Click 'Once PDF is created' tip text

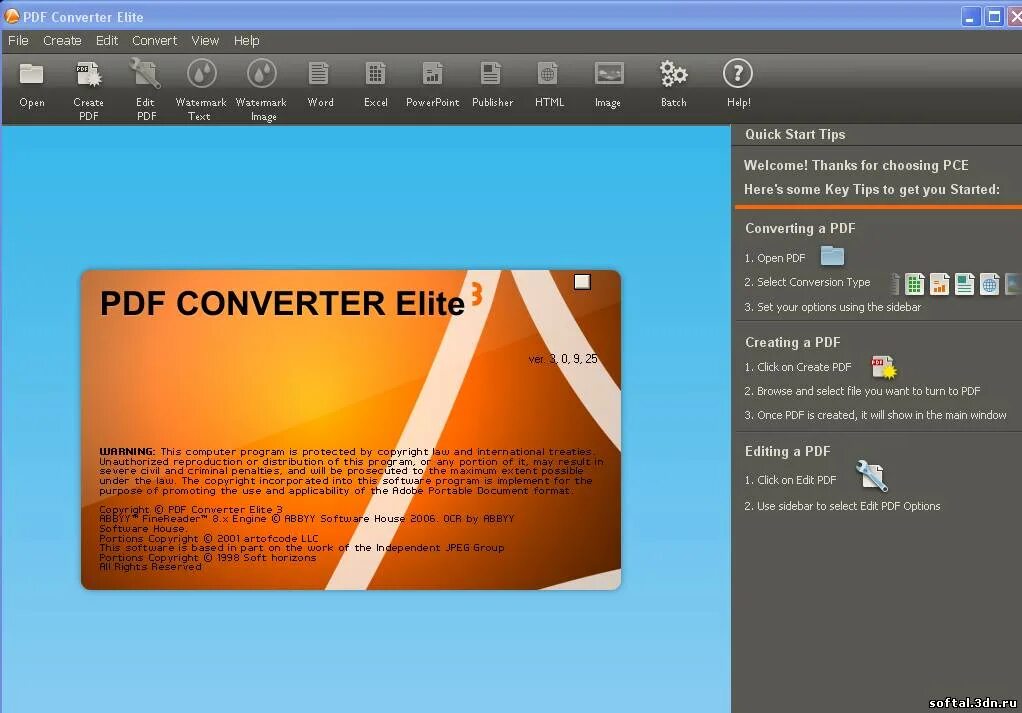(875, 415)
